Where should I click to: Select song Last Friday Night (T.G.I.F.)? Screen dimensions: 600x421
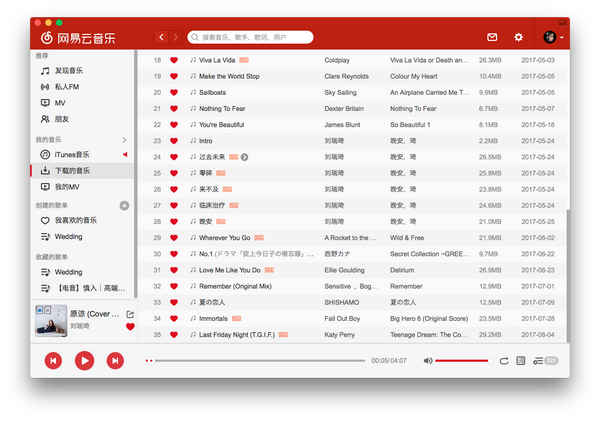click(237, 335)
